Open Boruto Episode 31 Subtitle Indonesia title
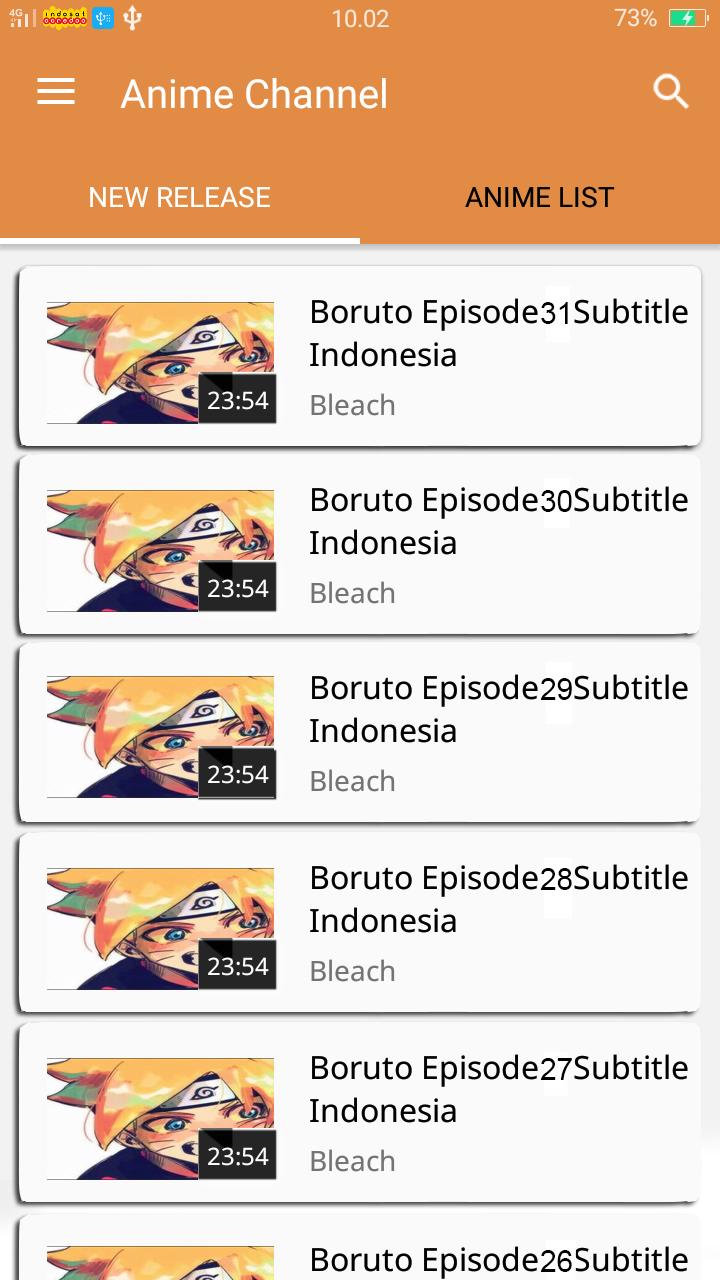Screen dimensions: 720x1280 pyautogui.click(x=499, y=333)
